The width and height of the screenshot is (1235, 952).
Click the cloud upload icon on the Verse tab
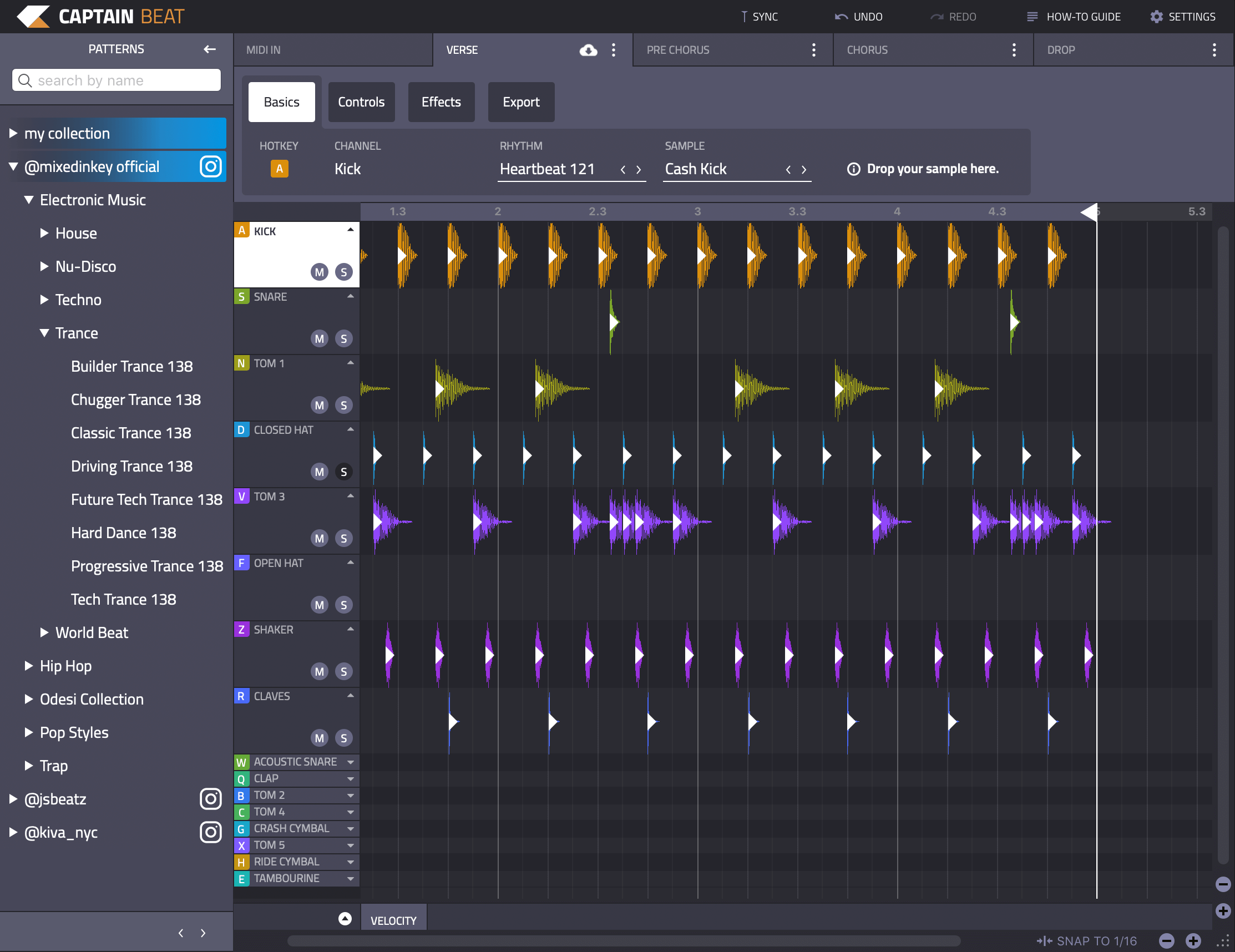point(588,50)
